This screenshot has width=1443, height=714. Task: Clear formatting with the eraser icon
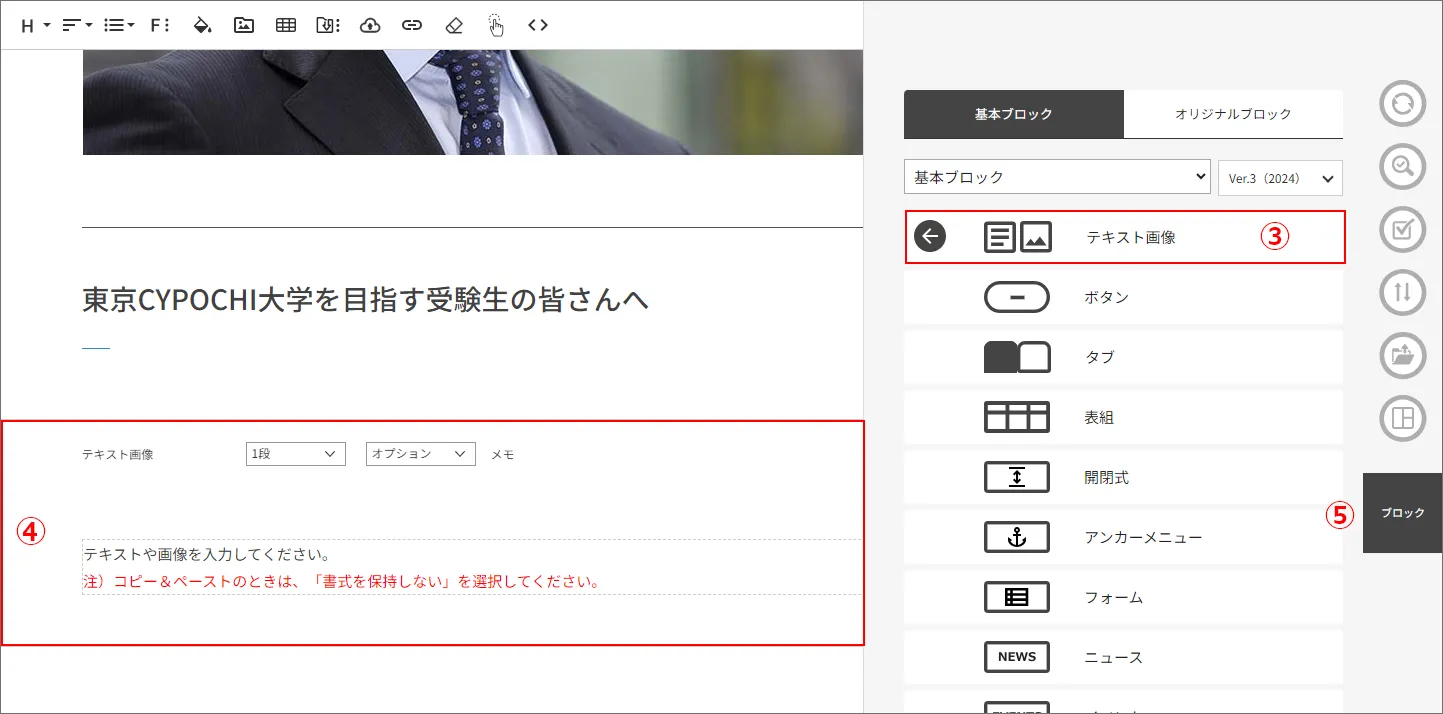tap(454, 26)
